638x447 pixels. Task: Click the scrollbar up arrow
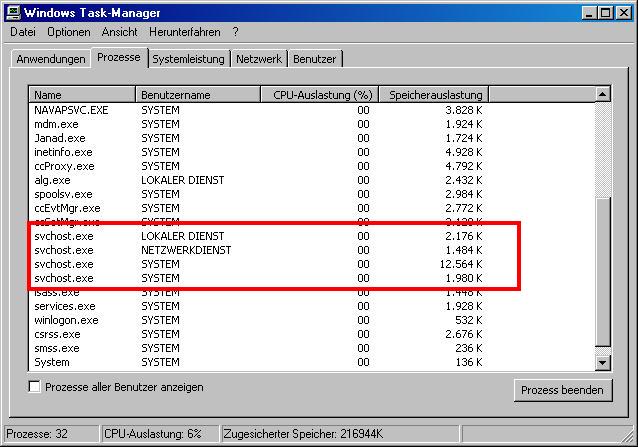tap(603, 94)
